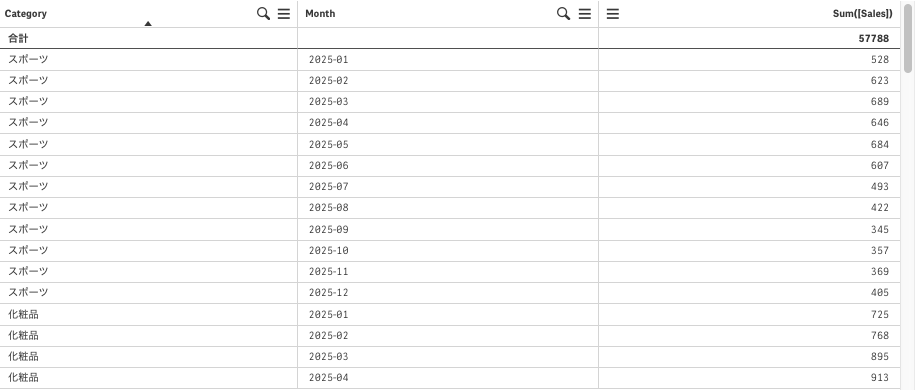The width and height of the screenshot is (915, 391).
Task: Select the sales value 689
Action: coord(879,102)
